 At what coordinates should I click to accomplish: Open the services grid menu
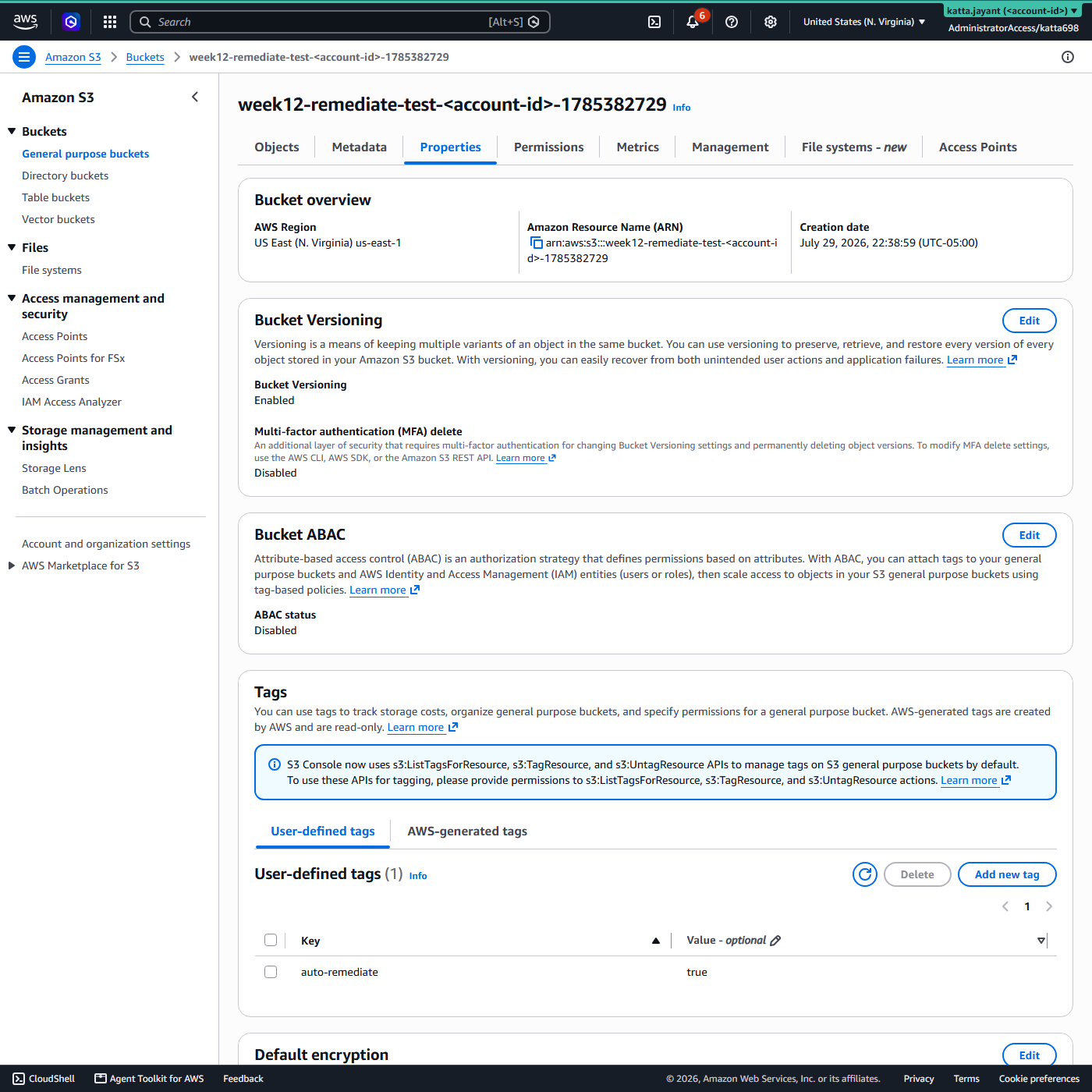tap(110, 22)
